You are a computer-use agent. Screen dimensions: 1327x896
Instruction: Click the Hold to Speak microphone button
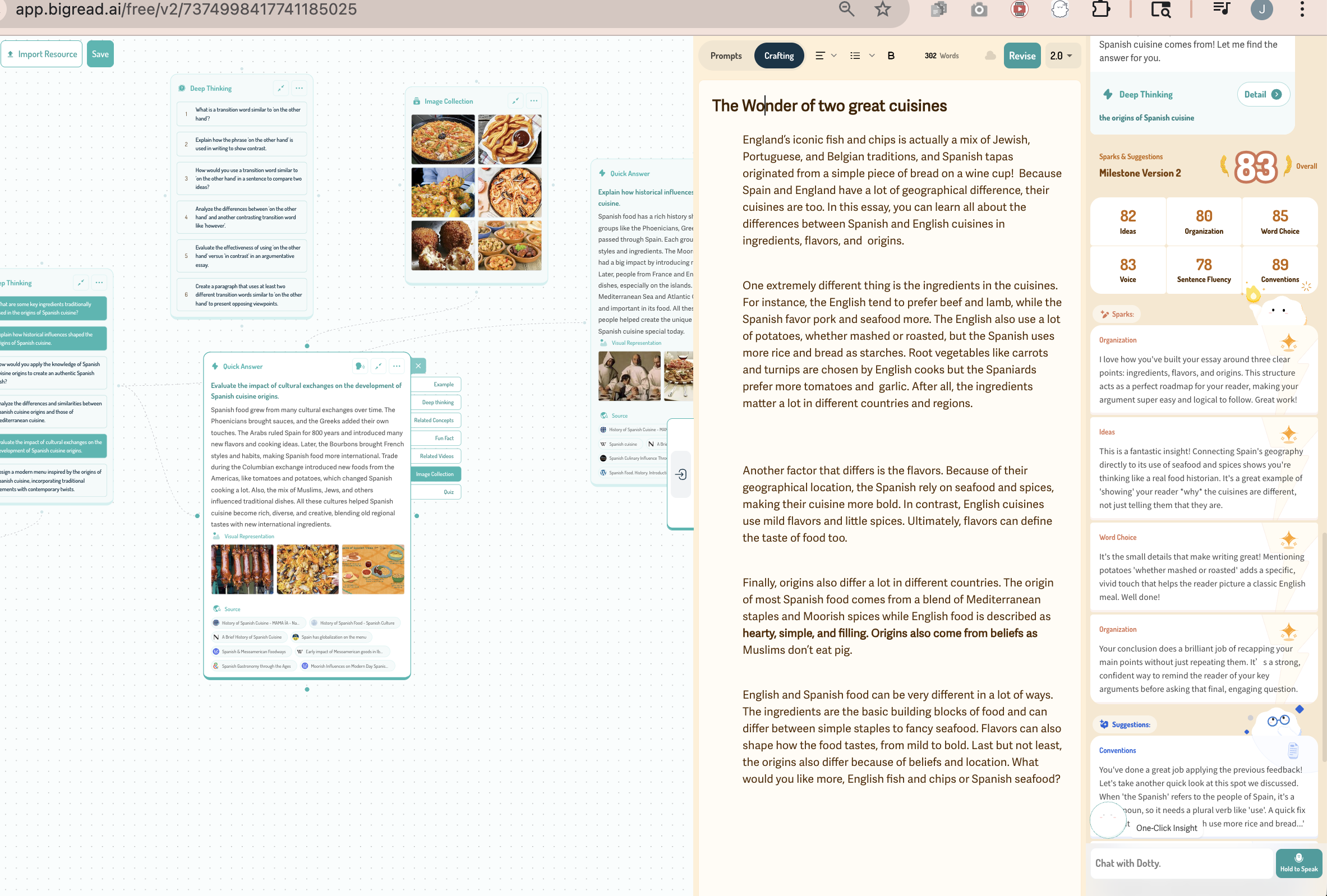coord(1298,862)
